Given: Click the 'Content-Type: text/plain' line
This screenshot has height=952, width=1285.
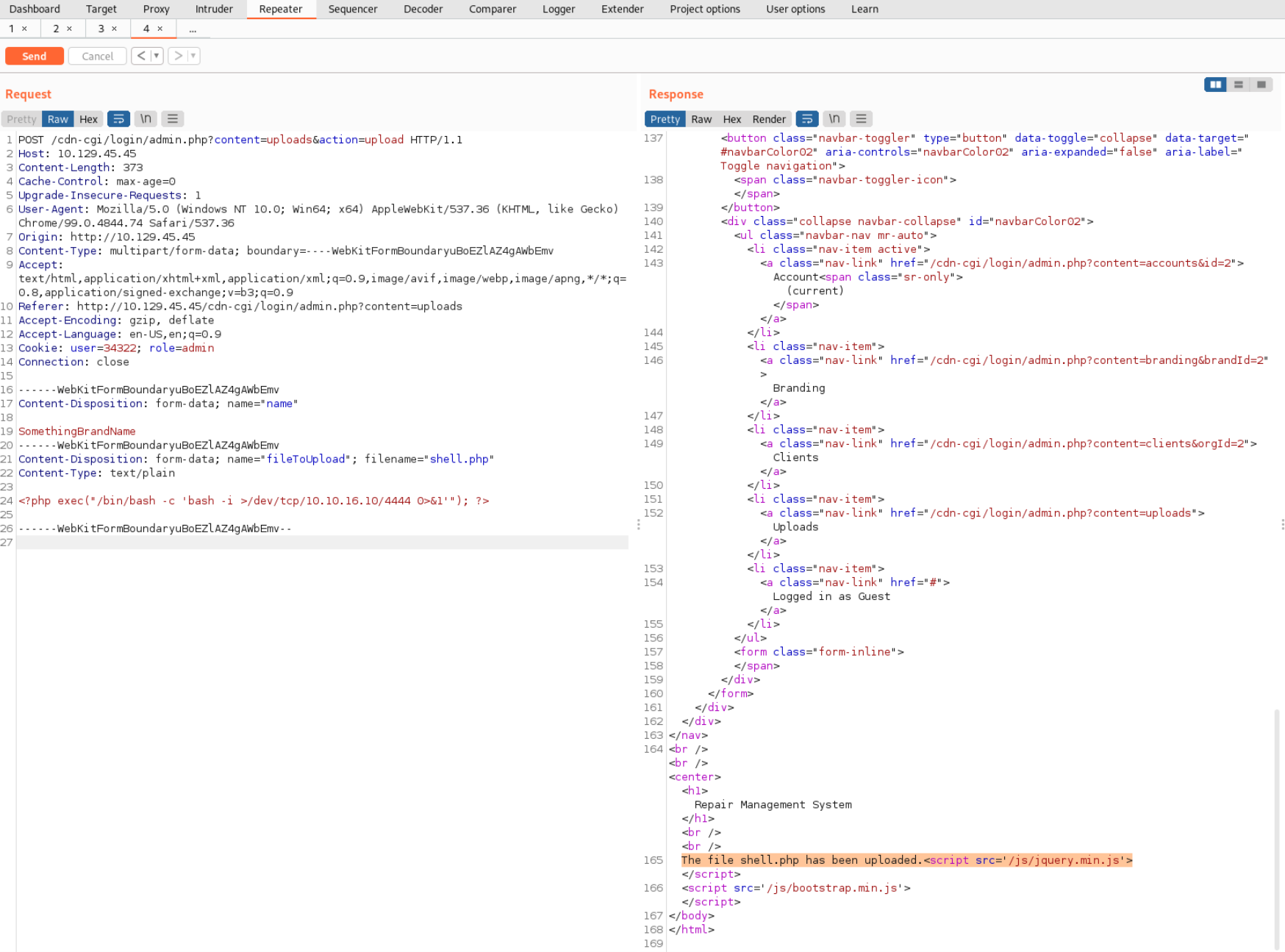Looking at the screenshot, I should click(96, 473).
